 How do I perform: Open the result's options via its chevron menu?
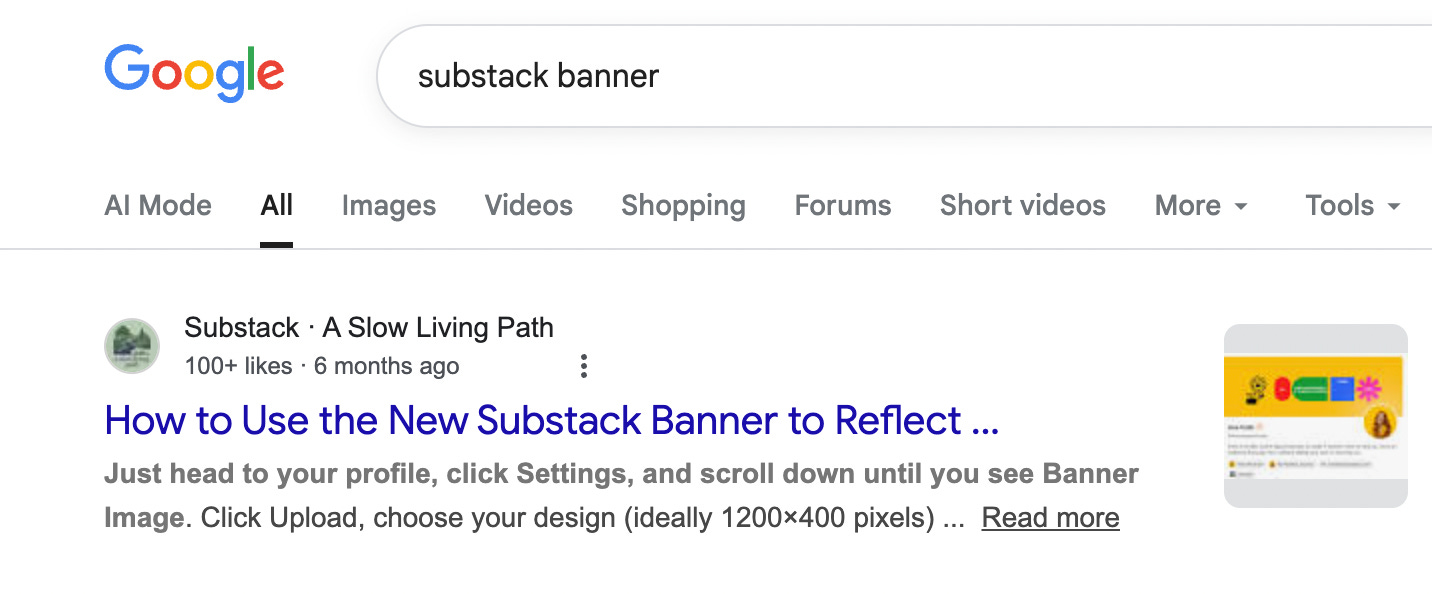(583, 367)
